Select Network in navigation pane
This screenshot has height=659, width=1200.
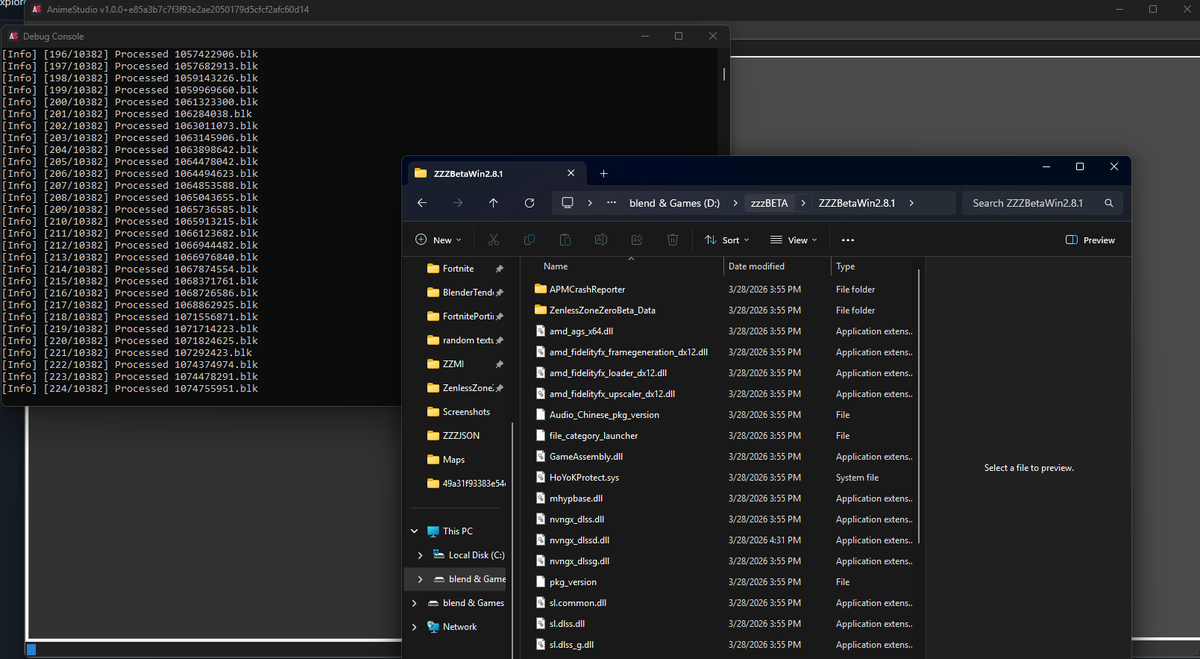[x=459, y=627]
